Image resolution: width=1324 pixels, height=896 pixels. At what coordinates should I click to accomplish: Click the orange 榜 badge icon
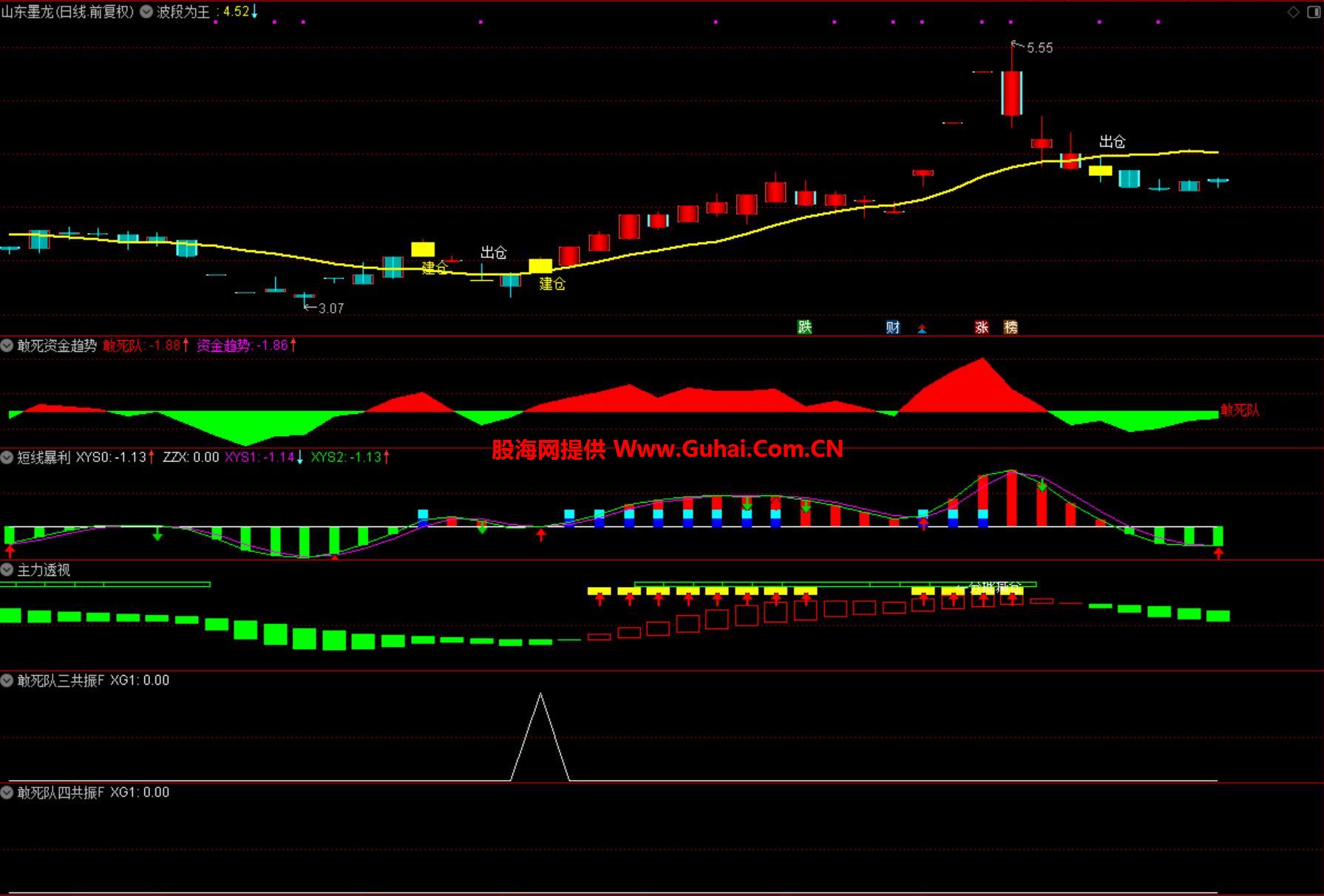coord(1011,327)
